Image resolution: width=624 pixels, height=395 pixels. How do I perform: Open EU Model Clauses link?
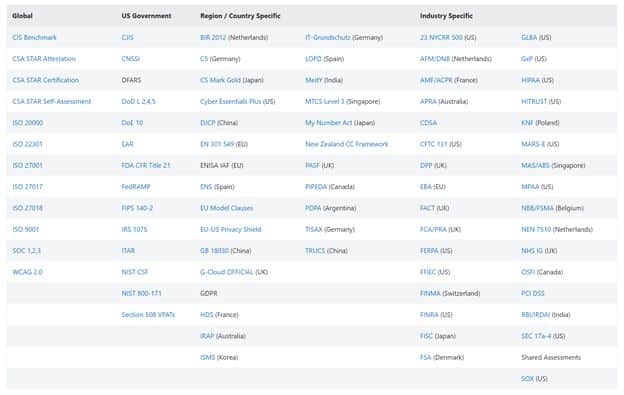226,208
